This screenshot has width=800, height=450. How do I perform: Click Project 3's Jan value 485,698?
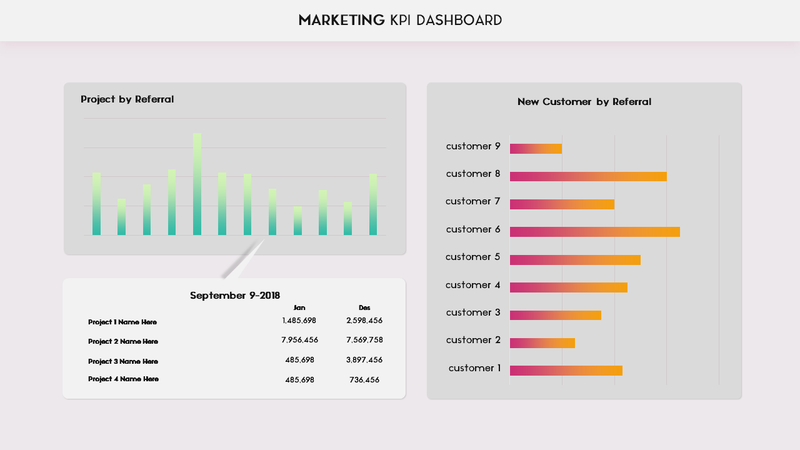(299, 360)
